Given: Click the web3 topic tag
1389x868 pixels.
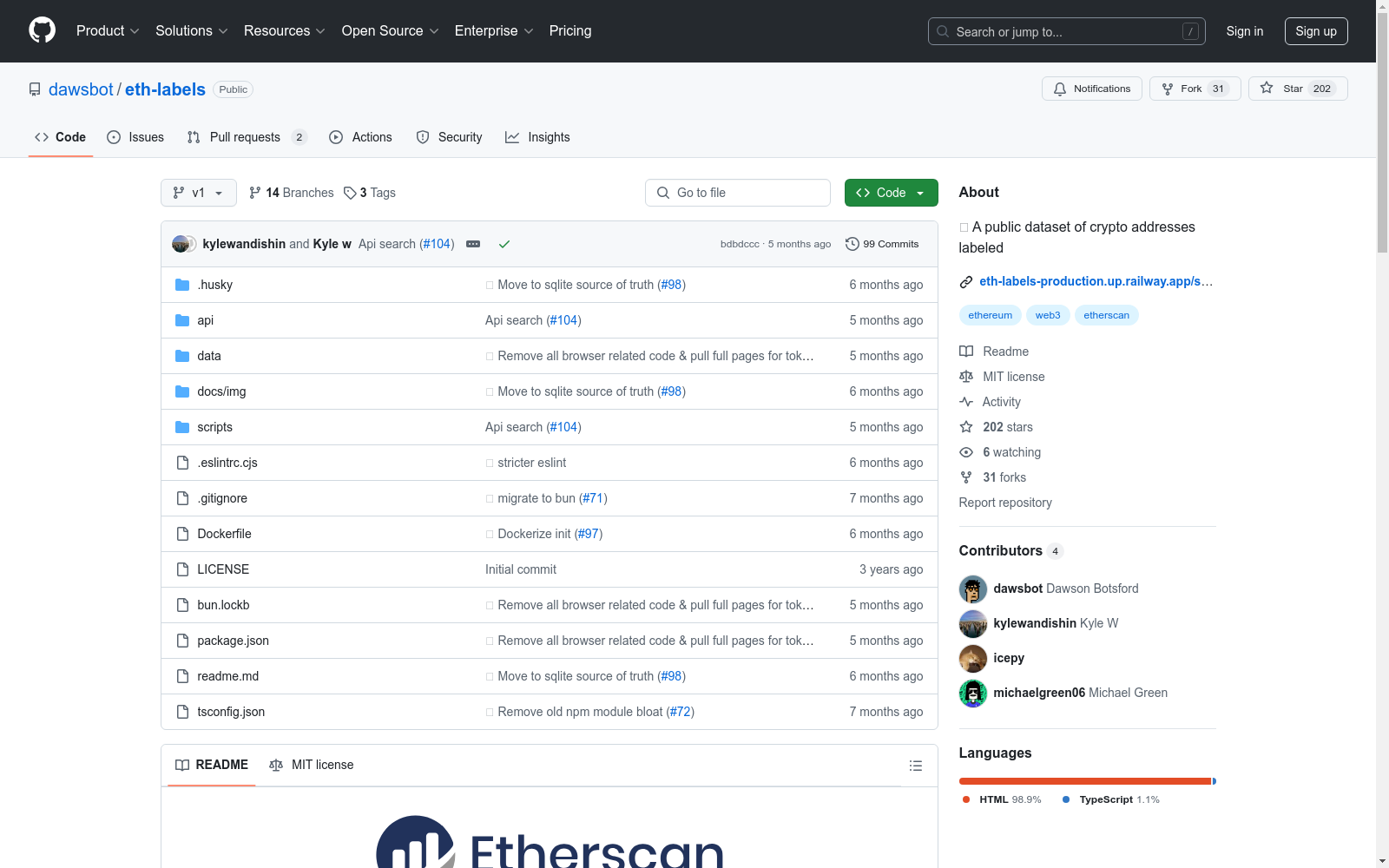Looking at the screenshot, I should point(1048,315).
